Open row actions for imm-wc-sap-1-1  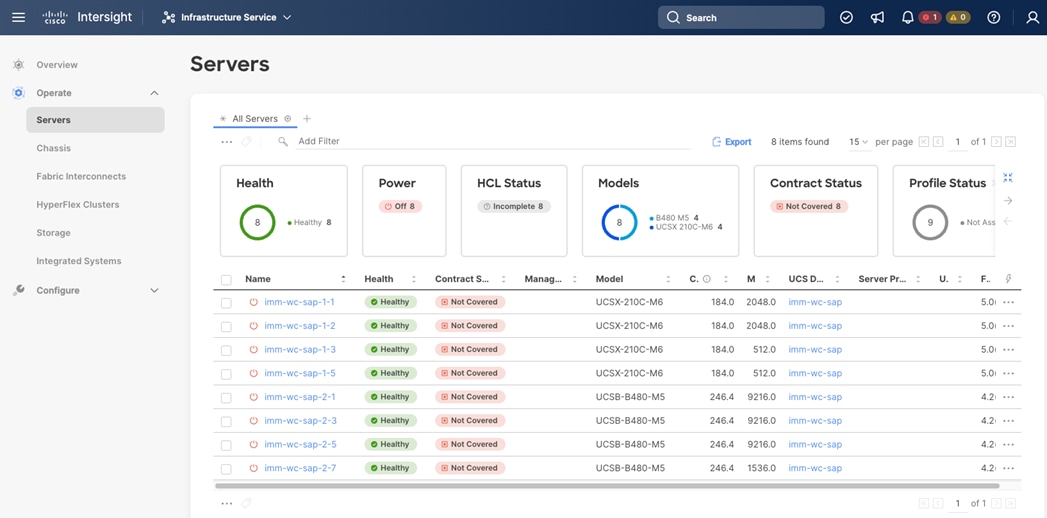1008,302
